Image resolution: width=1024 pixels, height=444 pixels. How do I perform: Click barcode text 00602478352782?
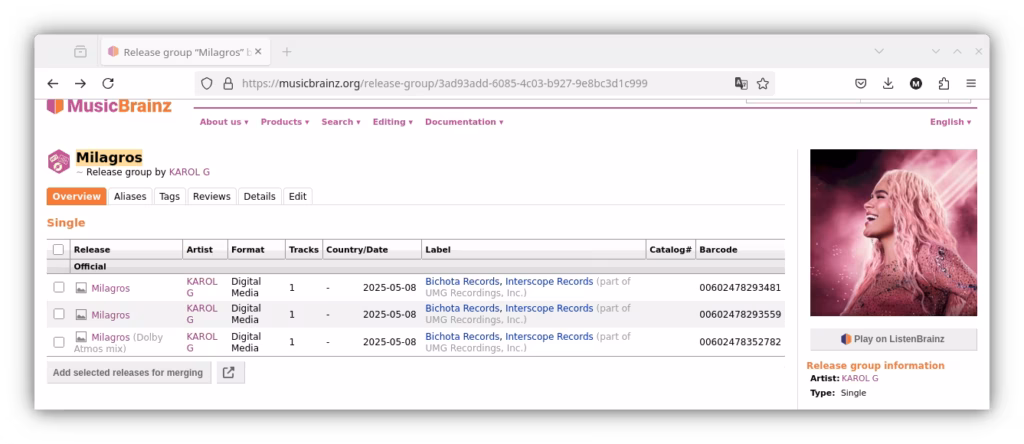[740, 342]
